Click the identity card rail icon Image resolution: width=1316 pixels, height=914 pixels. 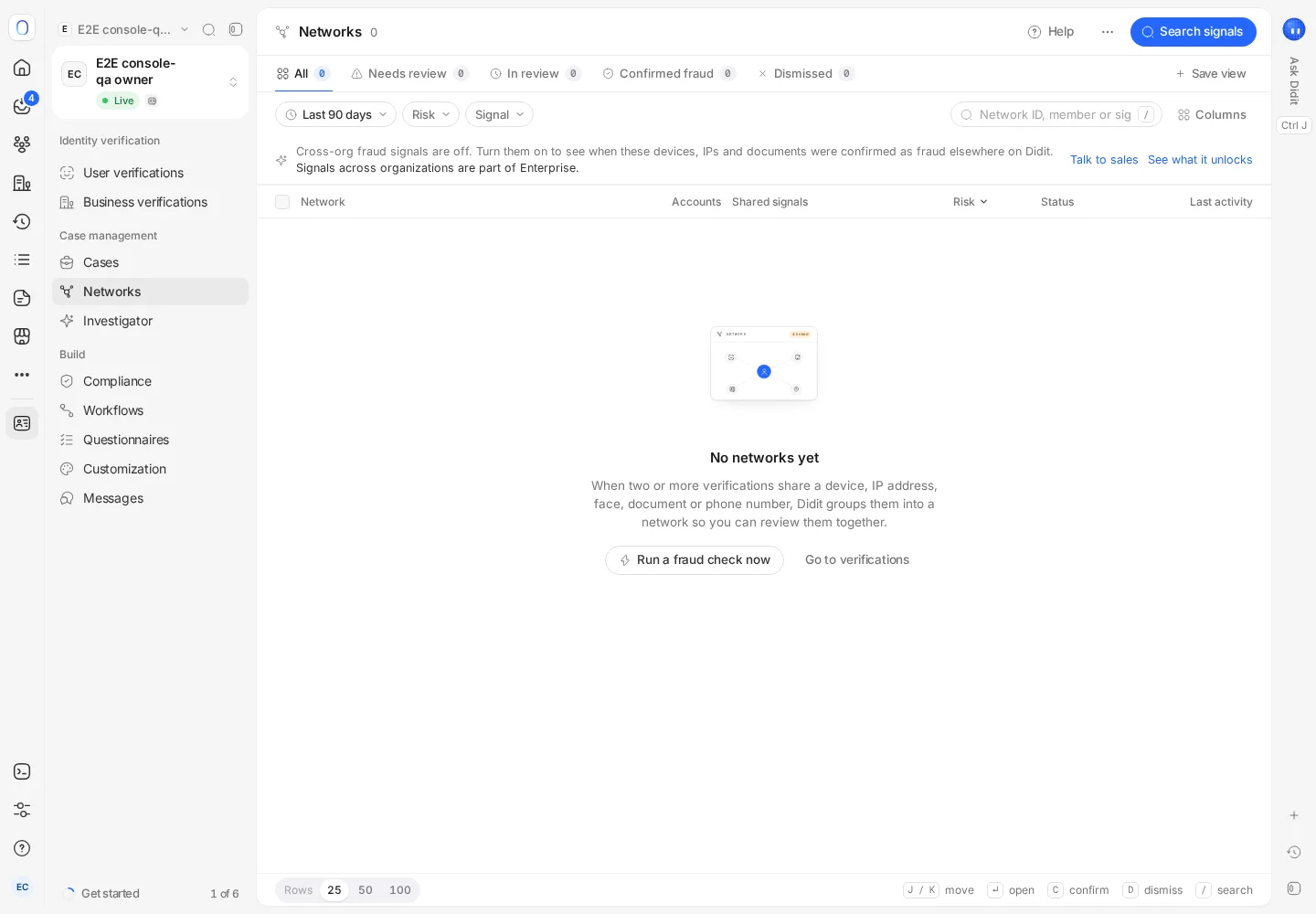click(x=22, y=423)
